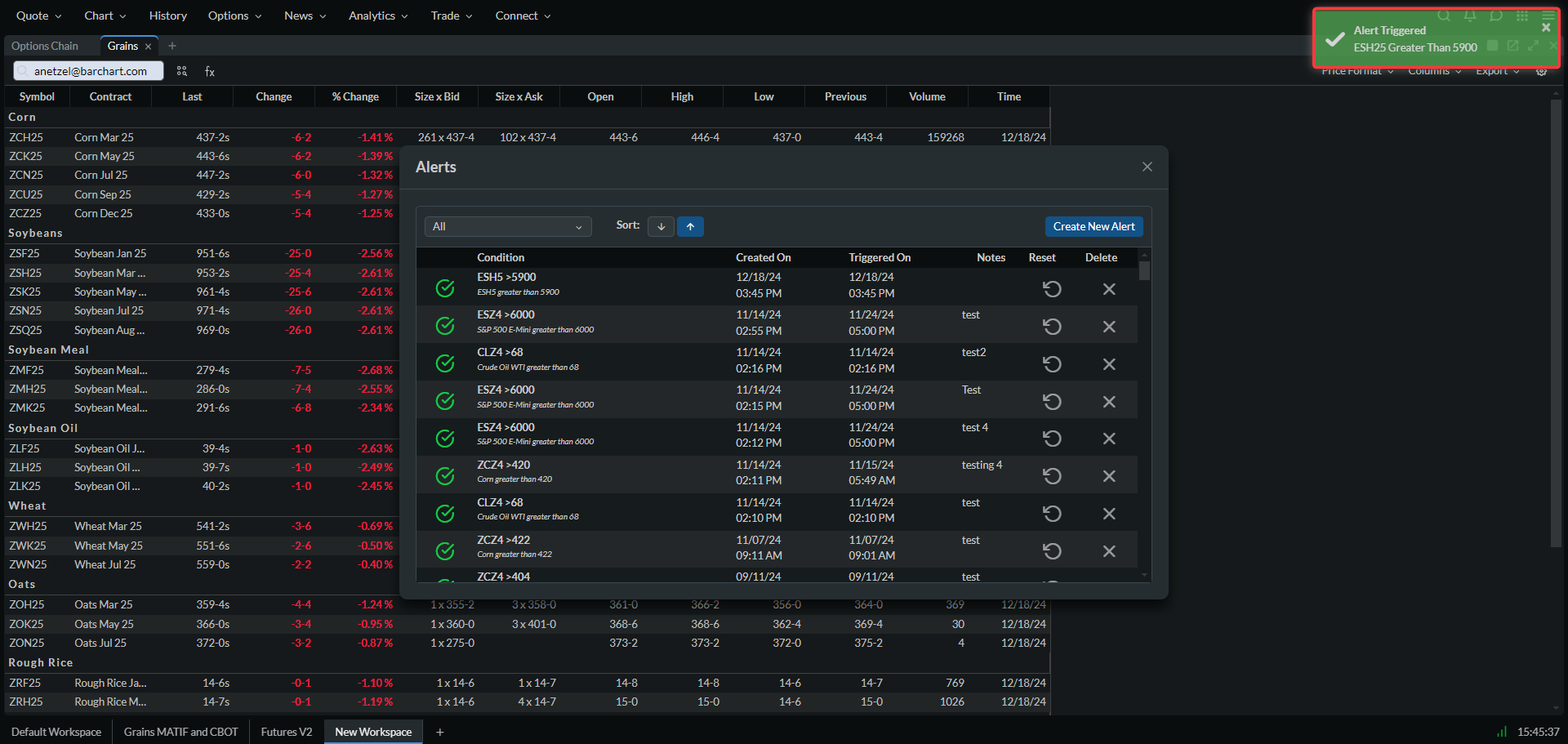Expand the Trade menu dropdown
Image resolution: width=1568 pixels, height=744 pixels.
pos(451,16)
